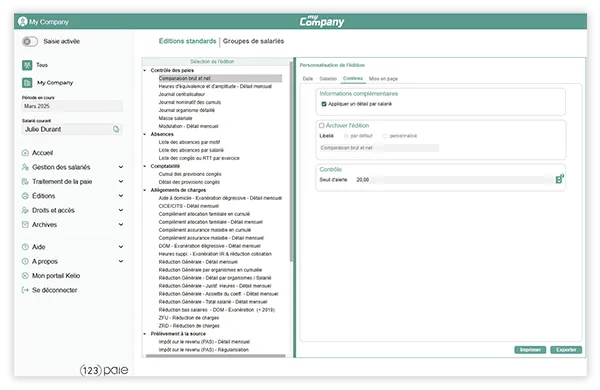Select the Tous companies icon
The image size is (600, 390).
[27, 65]
